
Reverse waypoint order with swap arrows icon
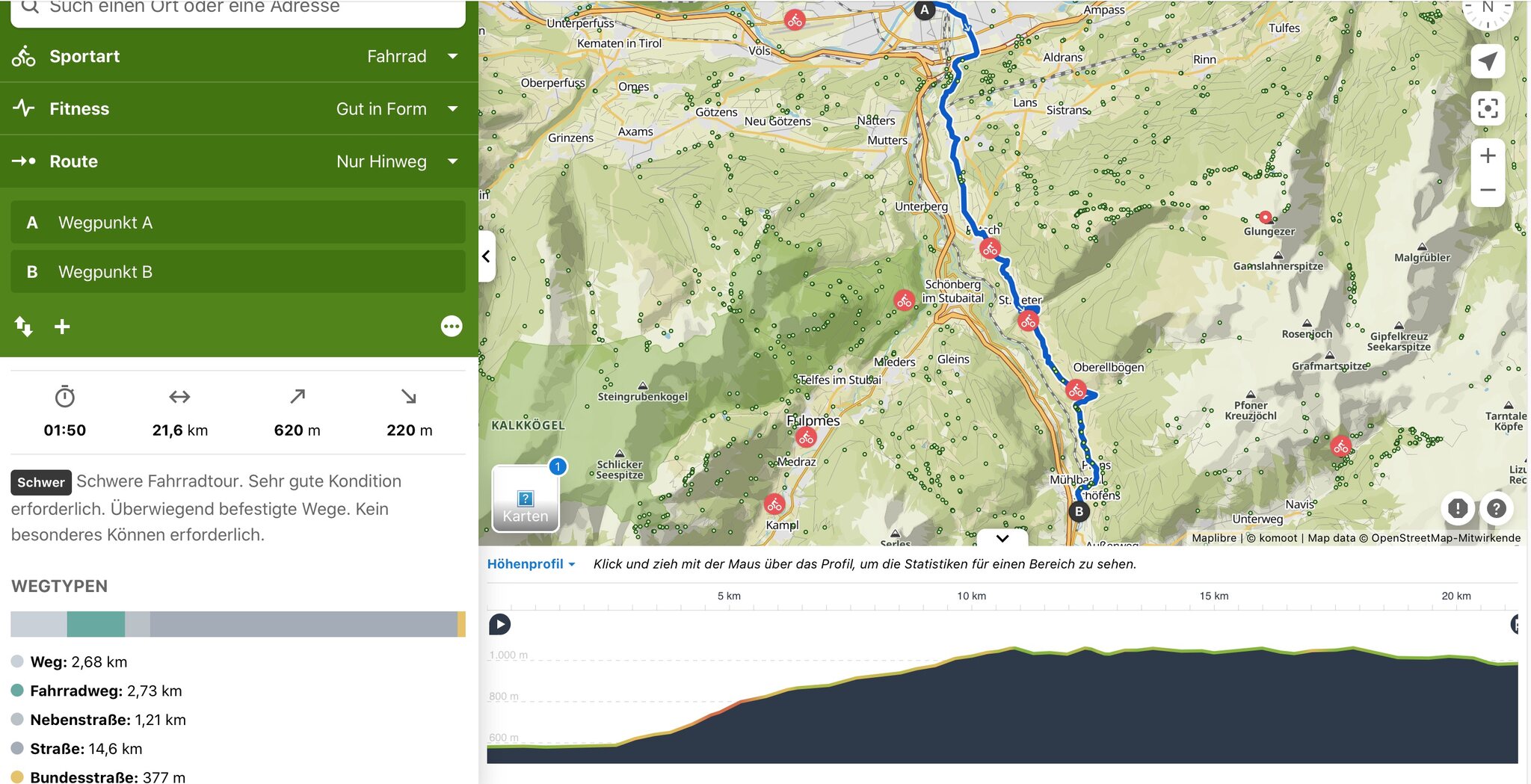pyautogui.click(x=23, y=327)
